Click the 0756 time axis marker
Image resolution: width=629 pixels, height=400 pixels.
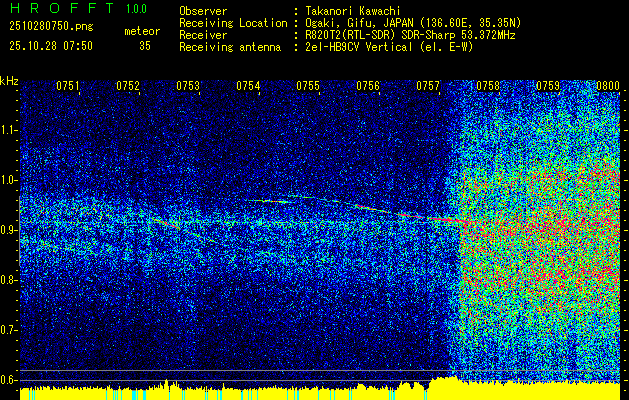[368, 86]
